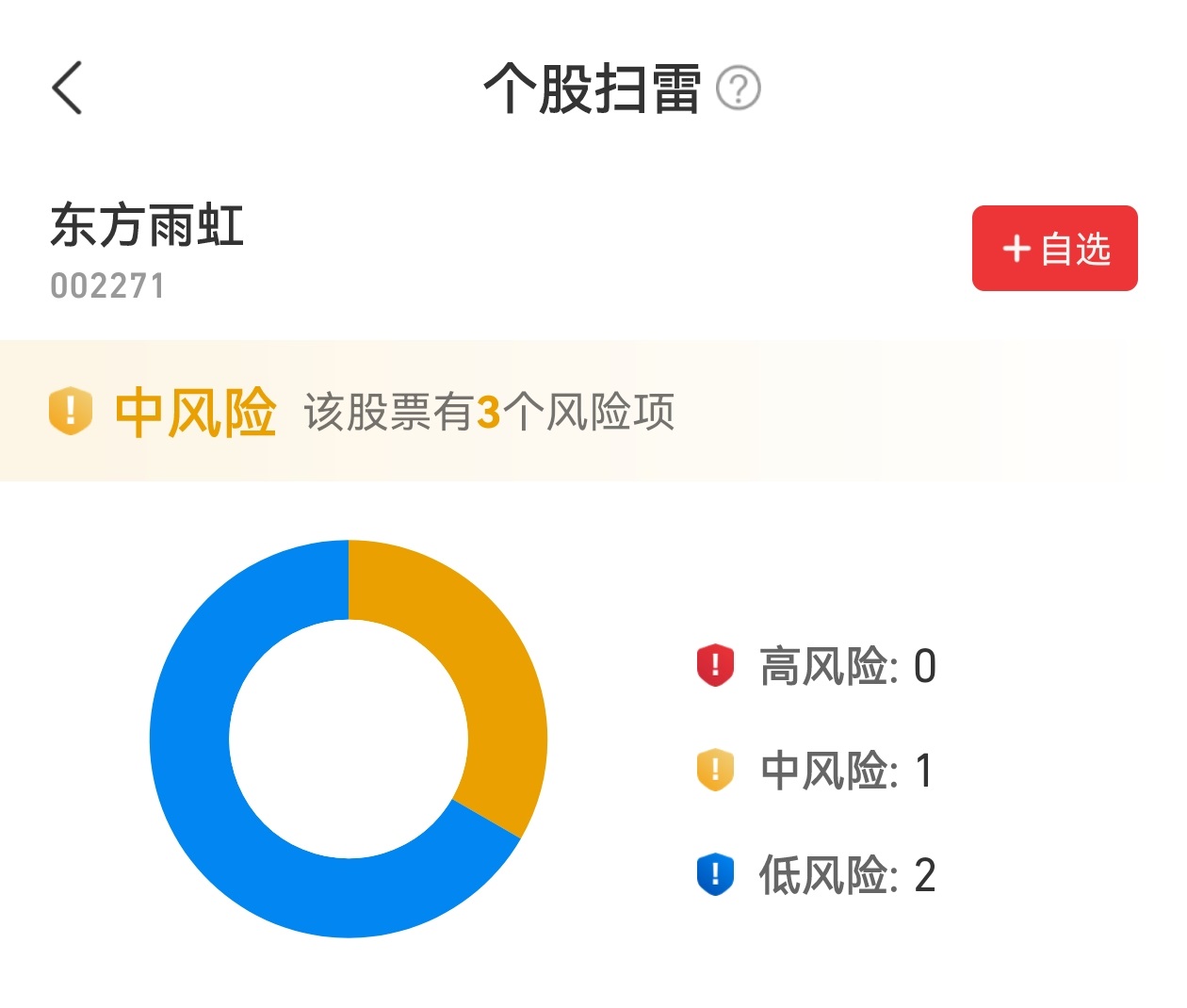
Task: Tap the back arrow icon
Action: tap(67, 88)
